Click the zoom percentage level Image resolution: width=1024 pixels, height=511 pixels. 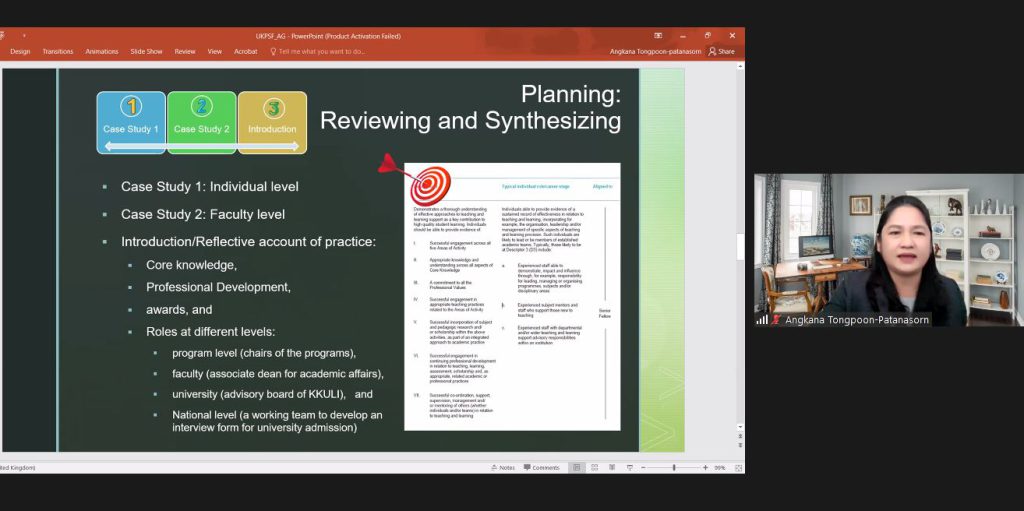[x=720, y=467]
